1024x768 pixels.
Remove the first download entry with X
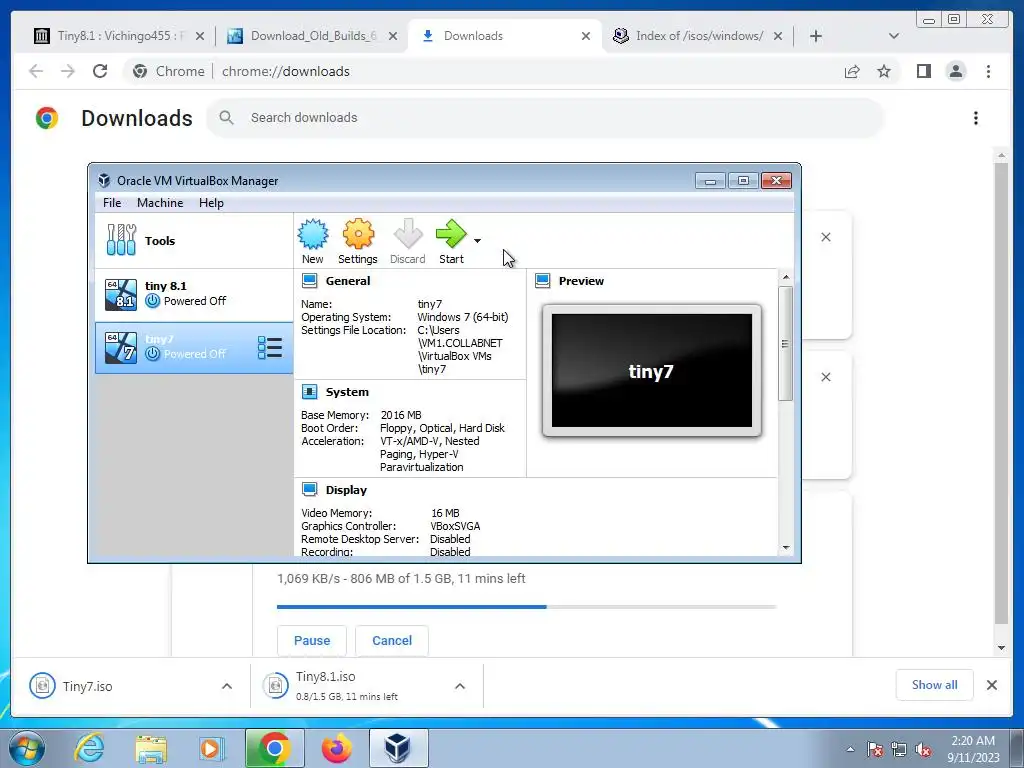click(825, 237)
